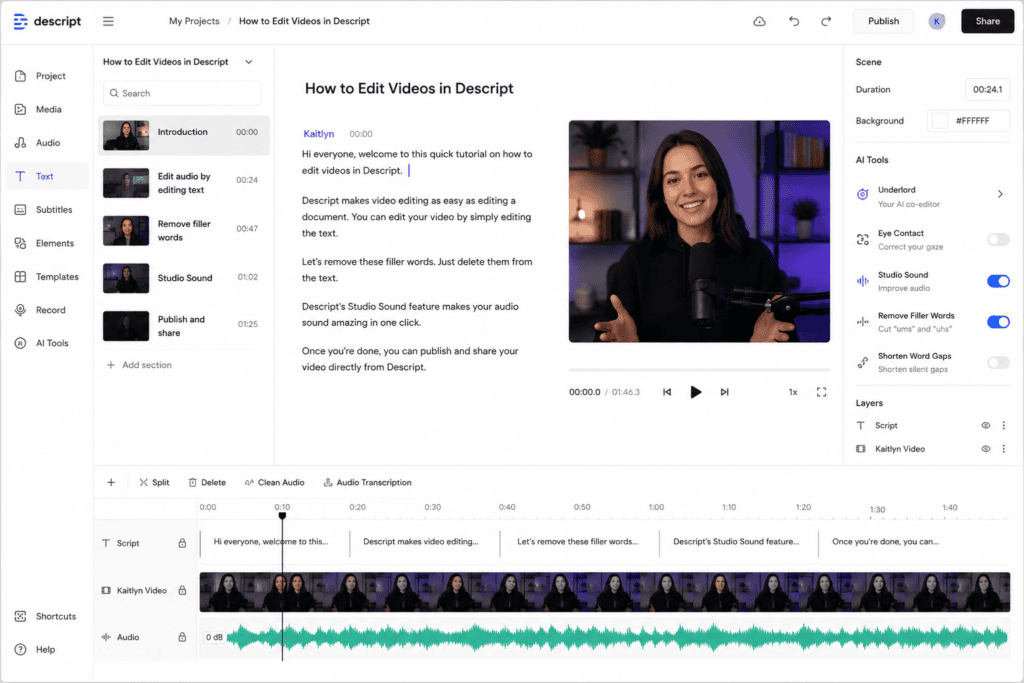
Task: Open Help in the sidebar
Action: pyautogui.click(x=47, y=650)
